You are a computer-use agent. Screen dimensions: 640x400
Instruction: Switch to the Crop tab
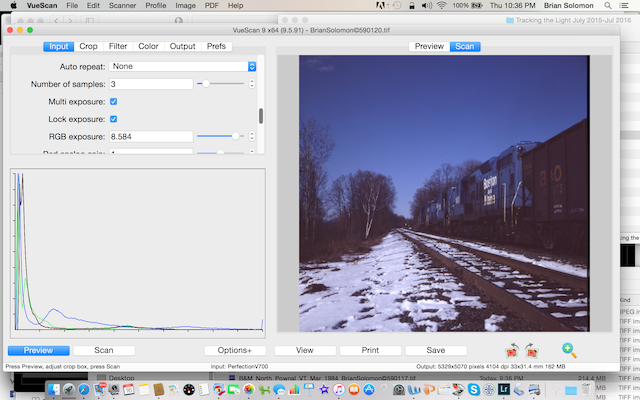(x=89, y=47)
